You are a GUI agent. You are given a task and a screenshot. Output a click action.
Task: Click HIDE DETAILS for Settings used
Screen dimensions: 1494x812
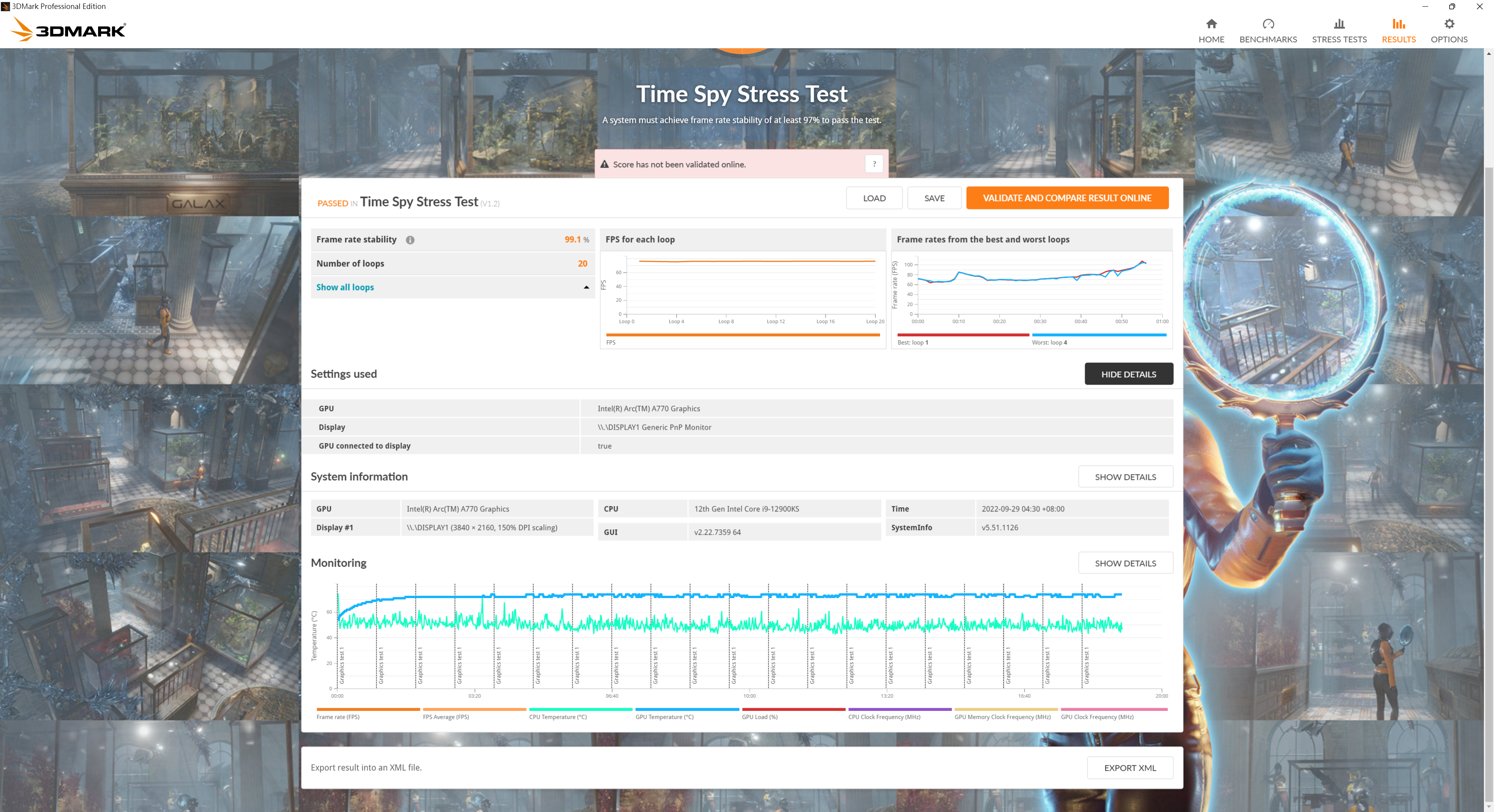1129,374
